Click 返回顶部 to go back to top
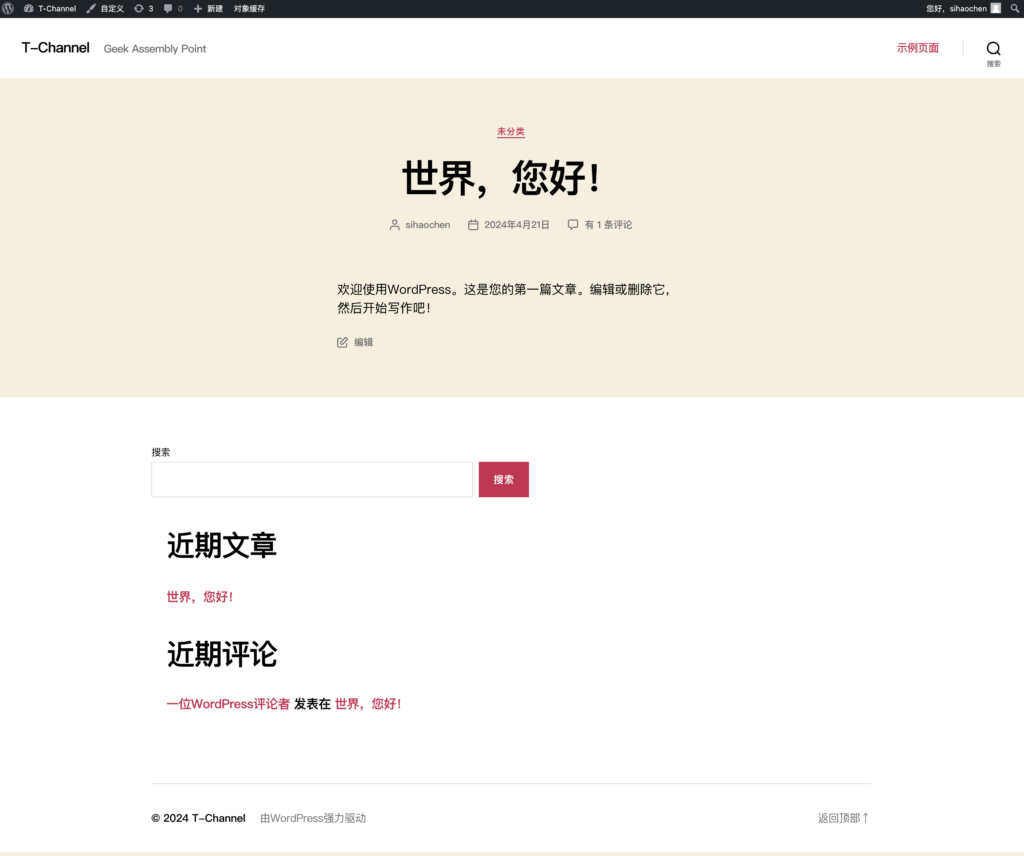 coord(840,817)
